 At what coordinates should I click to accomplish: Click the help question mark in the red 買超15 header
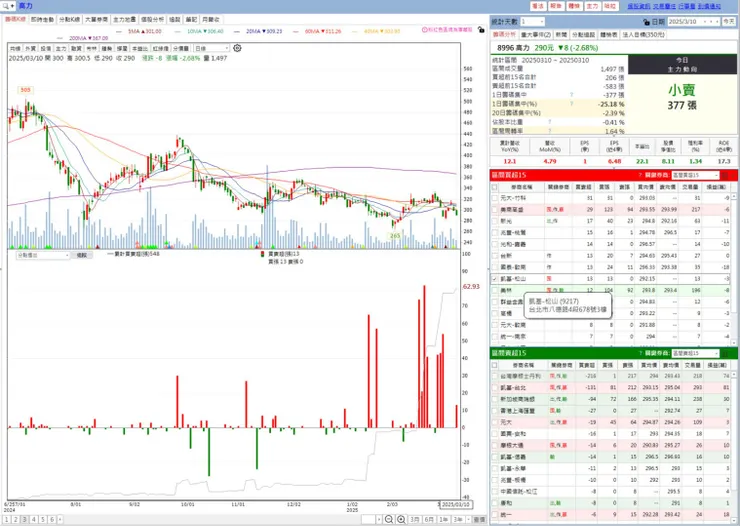640,175
